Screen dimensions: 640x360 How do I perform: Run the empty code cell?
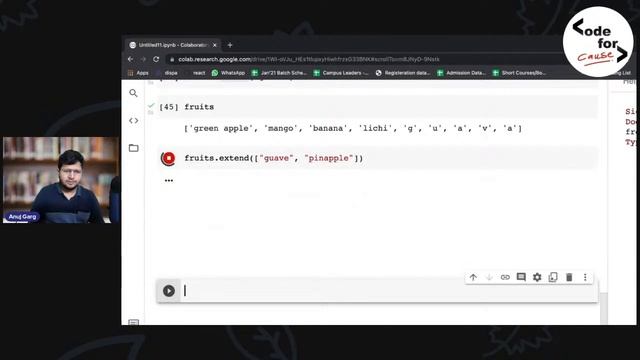(169, 291)
